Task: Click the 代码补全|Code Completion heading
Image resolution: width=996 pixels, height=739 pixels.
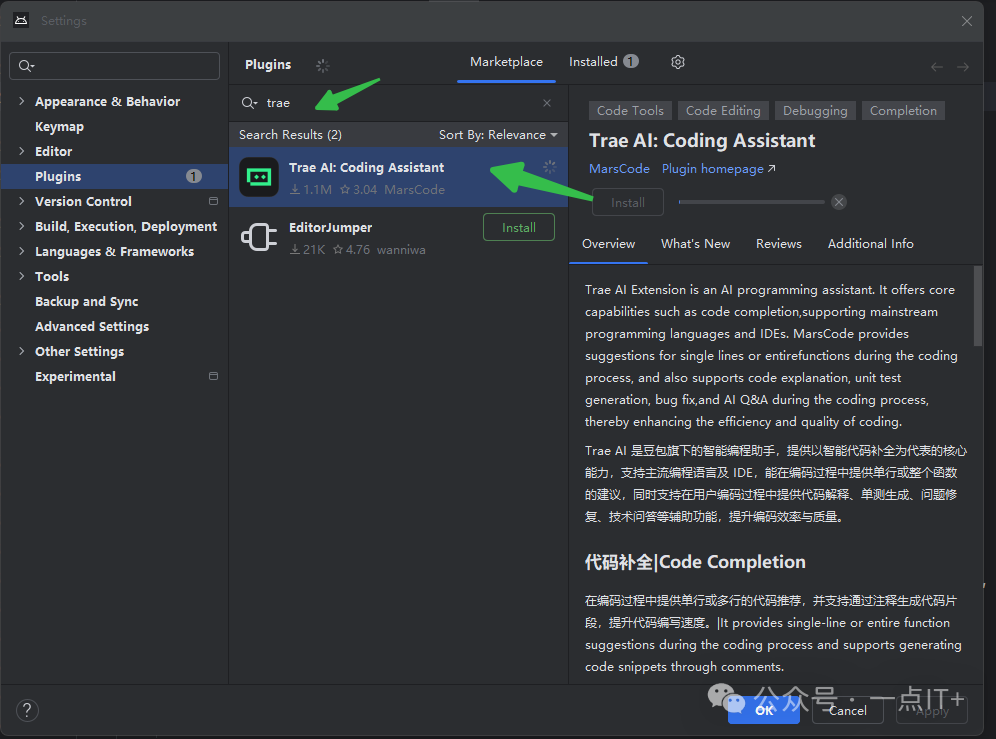Action: pyautogui.click(x=695, y=562)
